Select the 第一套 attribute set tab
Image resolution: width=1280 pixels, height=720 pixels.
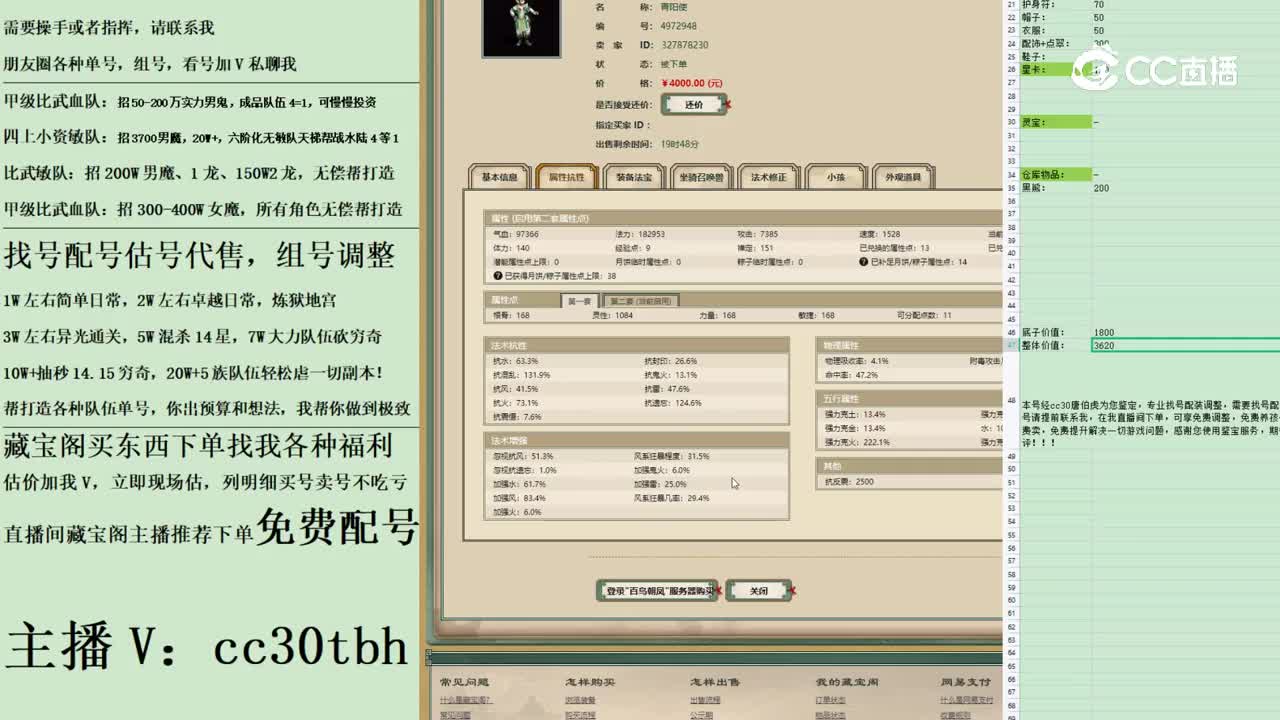click(x=580, y=300)
